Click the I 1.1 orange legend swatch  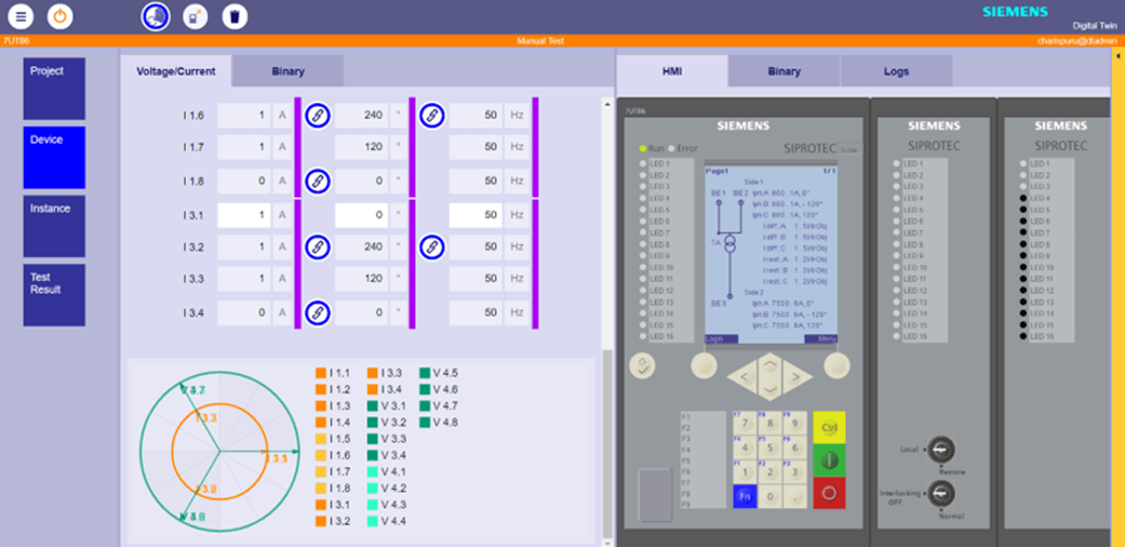321,373
